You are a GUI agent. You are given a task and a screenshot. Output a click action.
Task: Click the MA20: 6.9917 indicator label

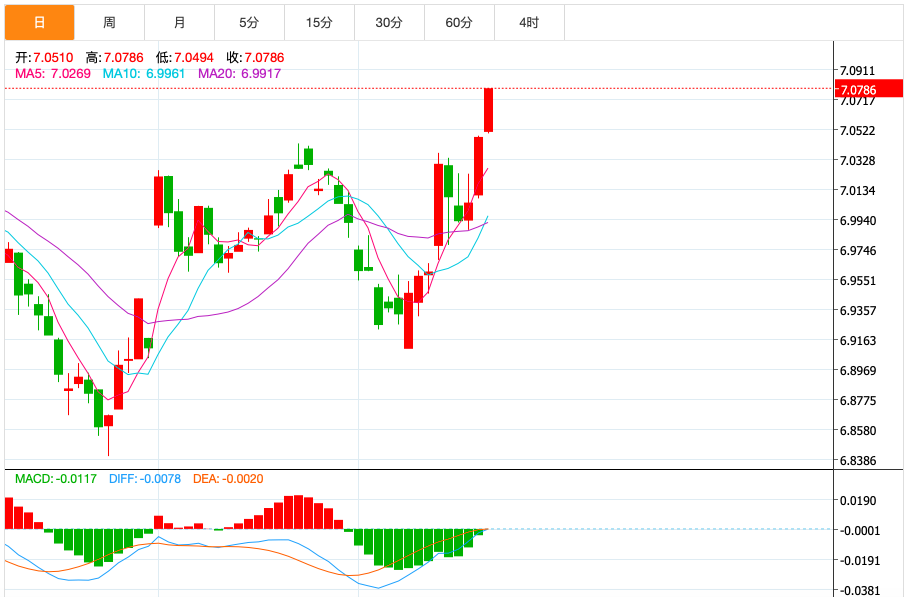239,74
